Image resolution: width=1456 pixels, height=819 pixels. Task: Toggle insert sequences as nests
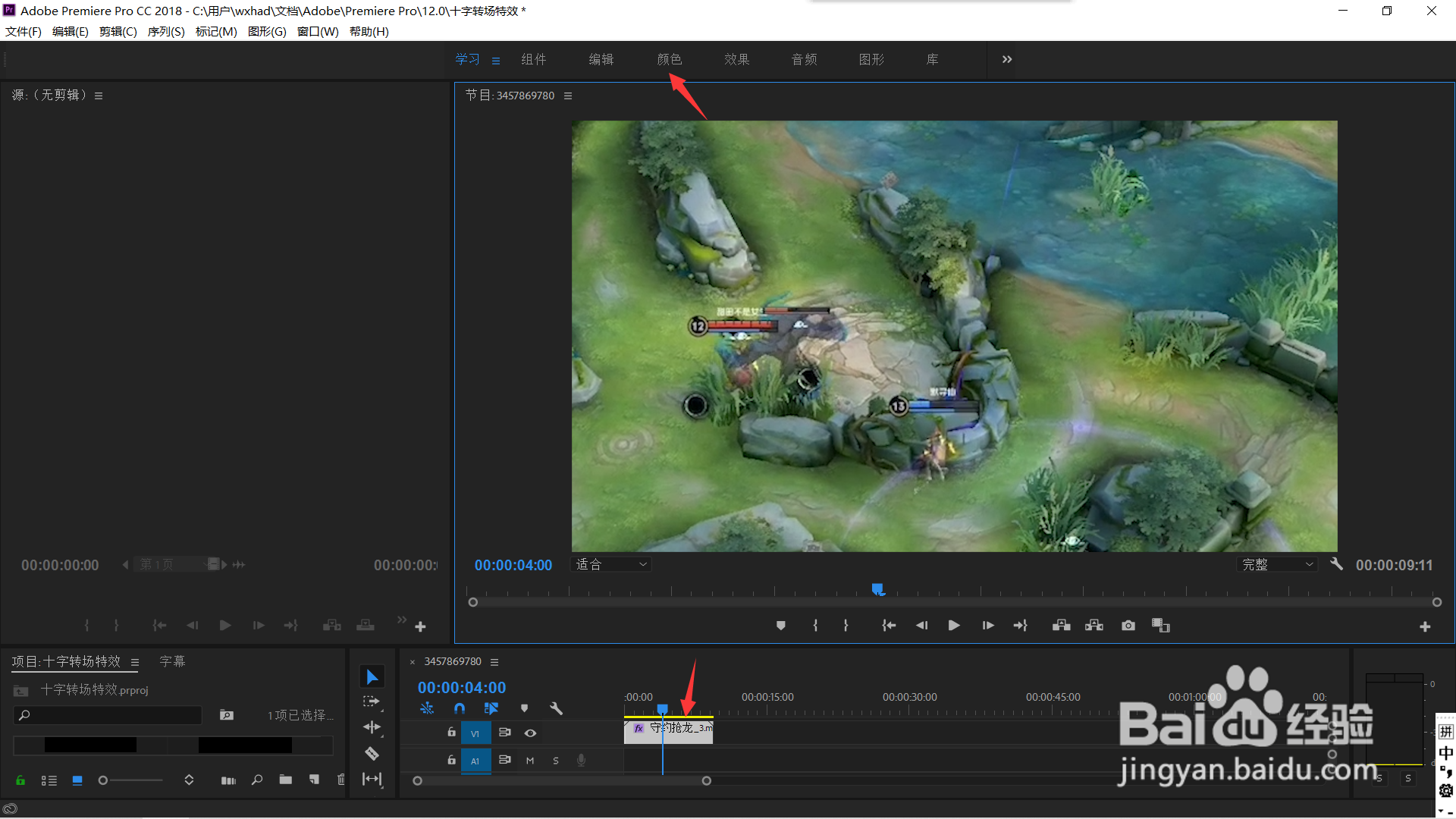[427, 708]
